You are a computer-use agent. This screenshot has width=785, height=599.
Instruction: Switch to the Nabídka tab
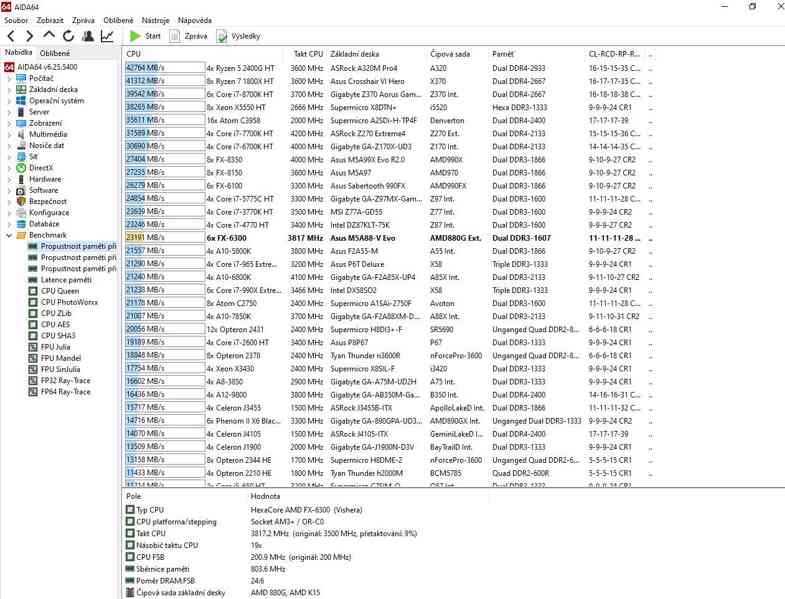[18, 52]
